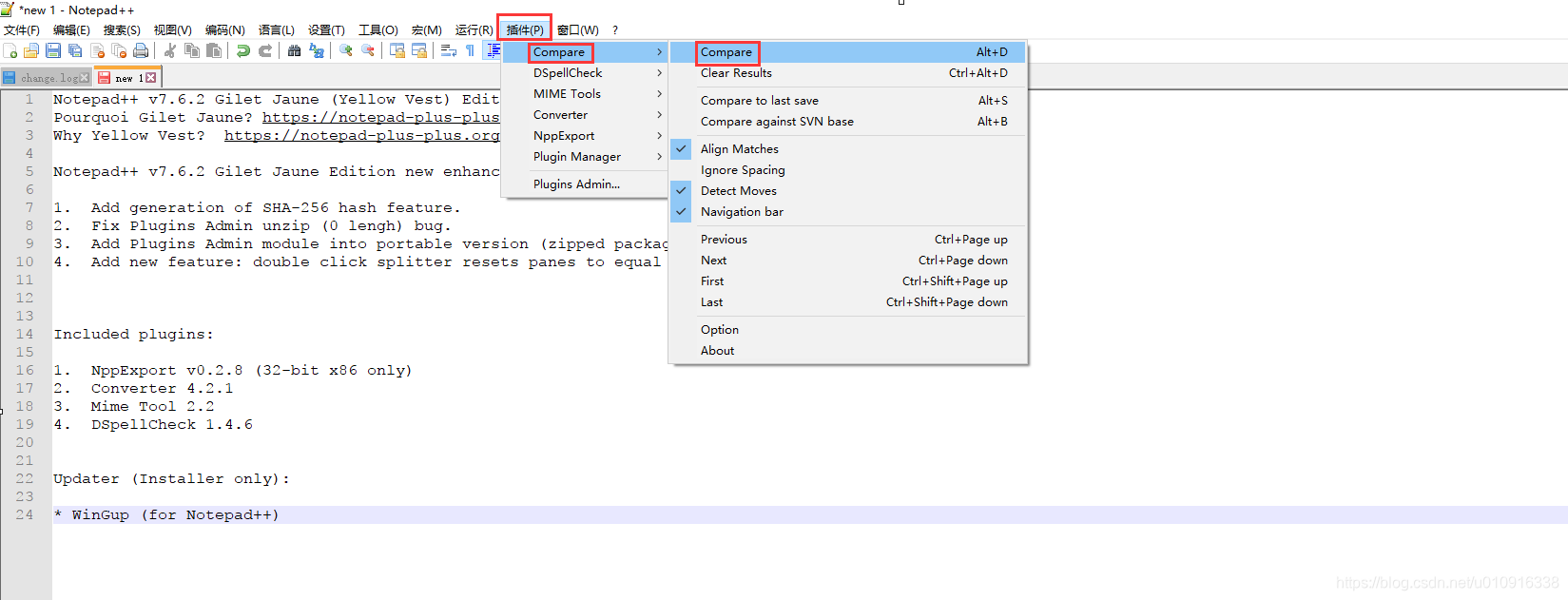Expand the Converter submenu
1568x600 pixels.
585,115
